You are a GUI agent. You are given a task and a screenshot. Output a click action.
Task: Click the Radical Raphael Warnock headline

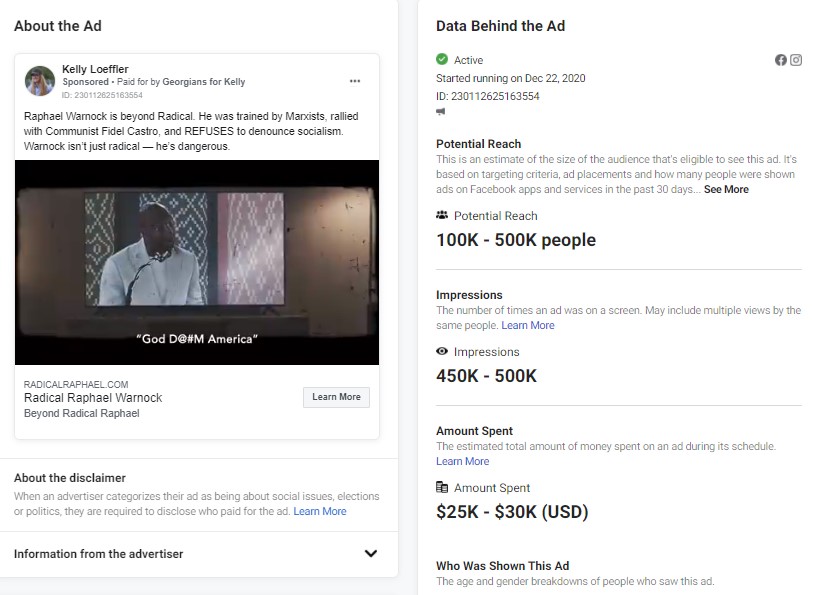click(93, 398)
